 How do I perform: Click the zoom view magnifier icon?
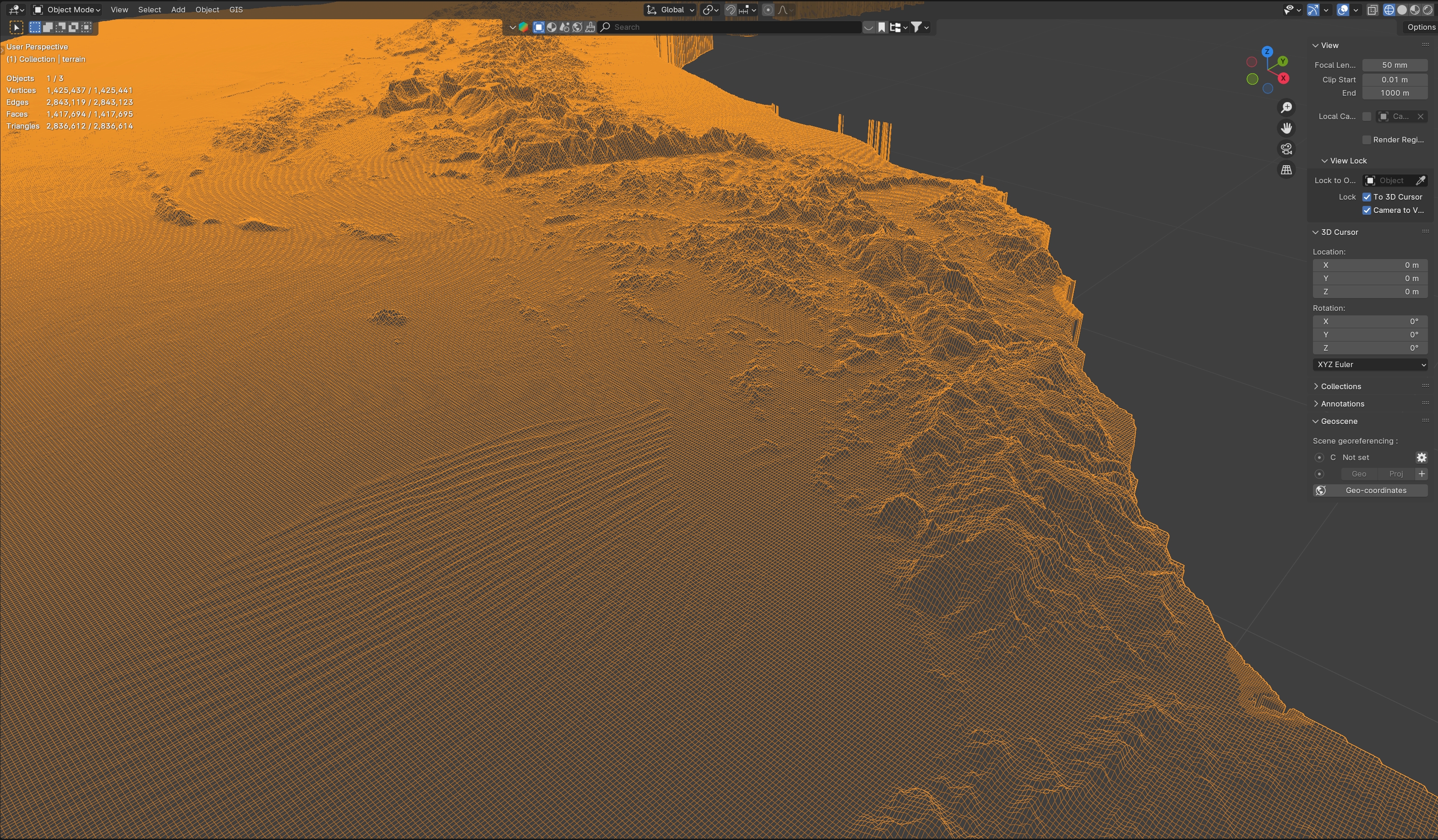point(1286,107)
